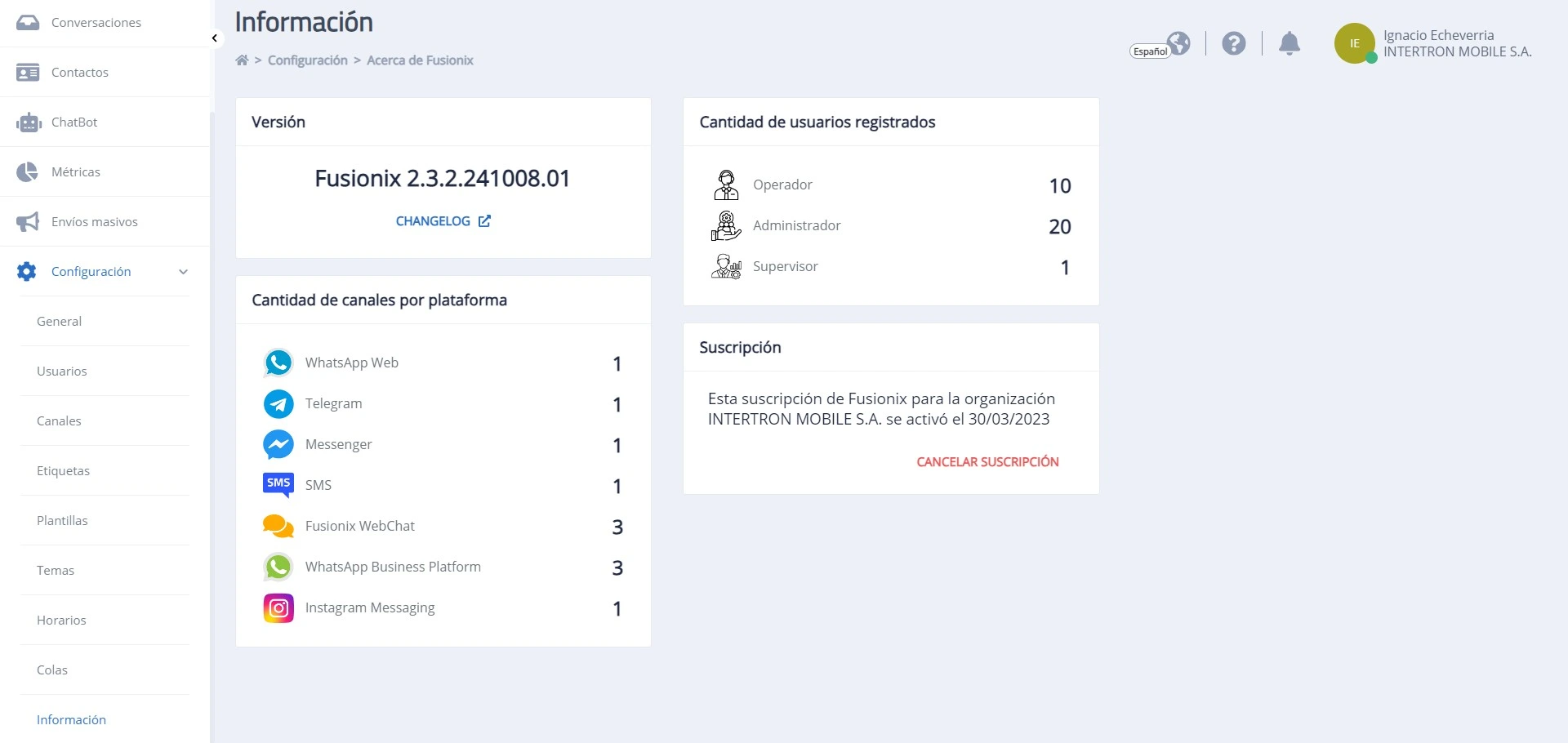Open the Métricas menu label
The height and width of the screenshot is (743, 1568).
76,172
